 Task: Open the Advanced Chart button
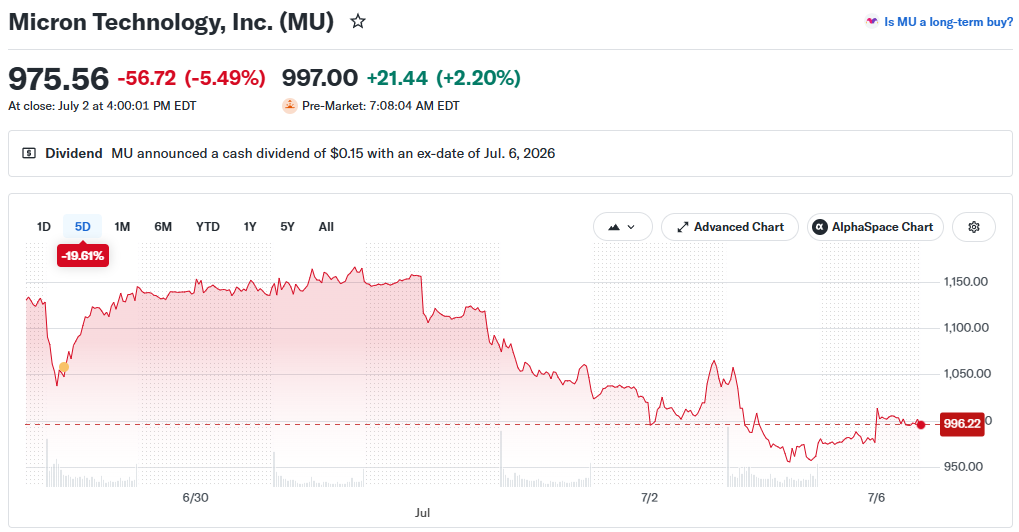pyautogui.click(x=730, y=227)
